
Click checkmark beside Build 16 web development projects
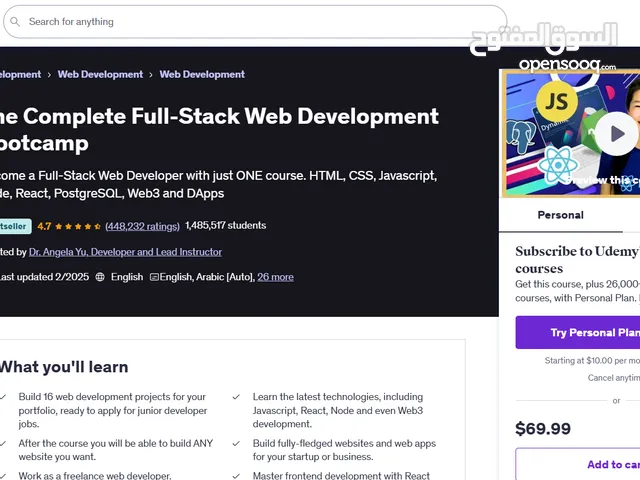3,397
